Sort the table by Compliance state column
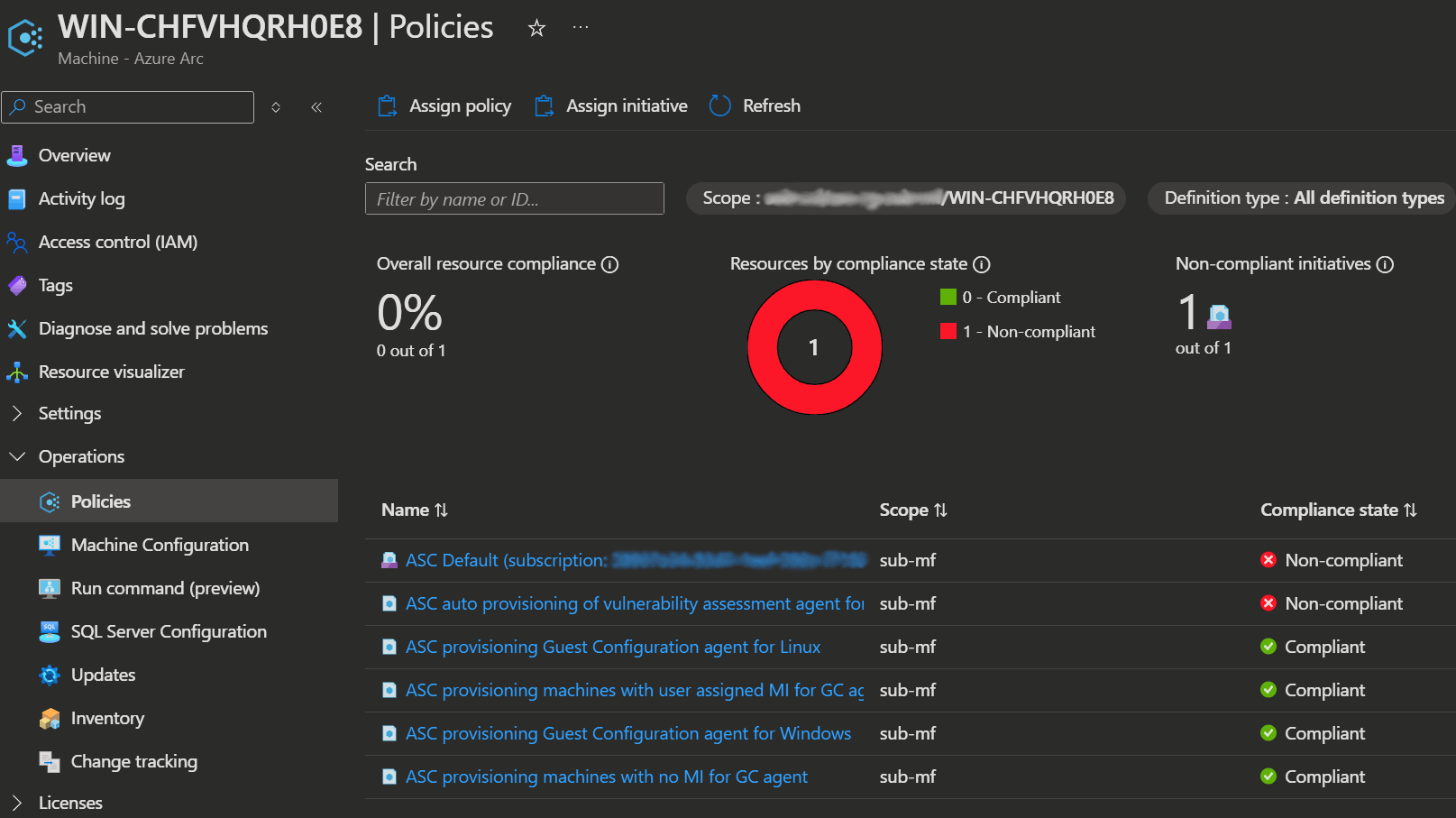 [x=1339, y=510]
